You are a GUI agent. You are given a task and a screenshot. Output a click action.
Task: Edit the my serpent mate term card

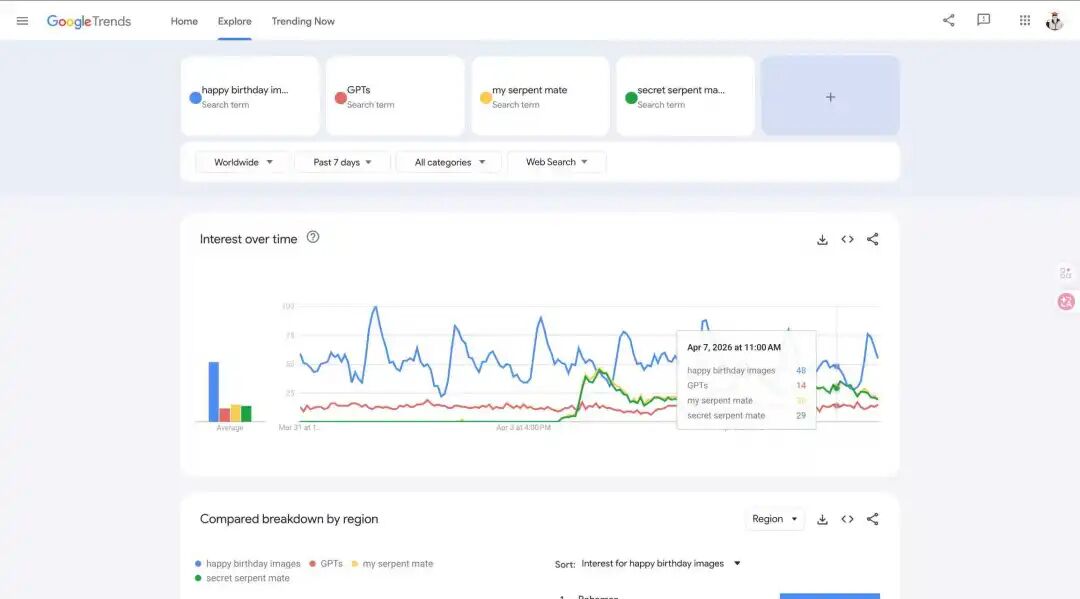click(541, 96)
